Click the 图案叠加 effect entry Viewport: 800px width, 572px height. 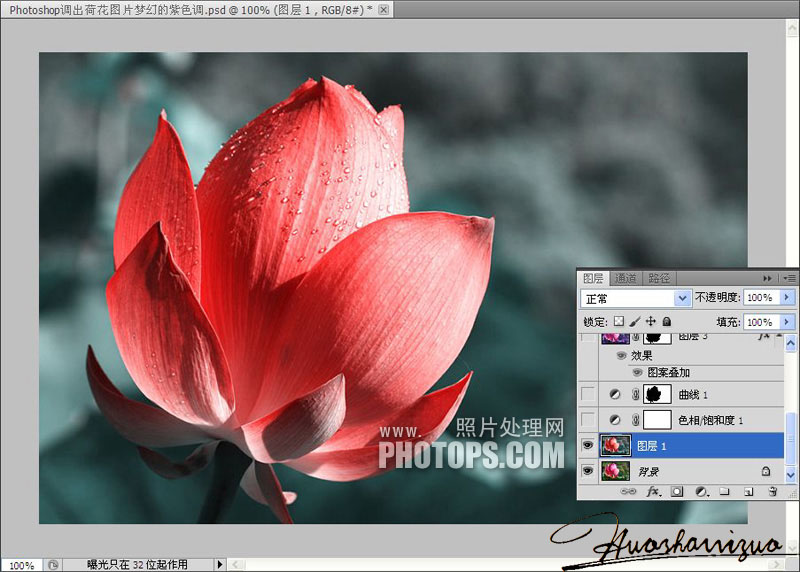[x=669, y=372]
